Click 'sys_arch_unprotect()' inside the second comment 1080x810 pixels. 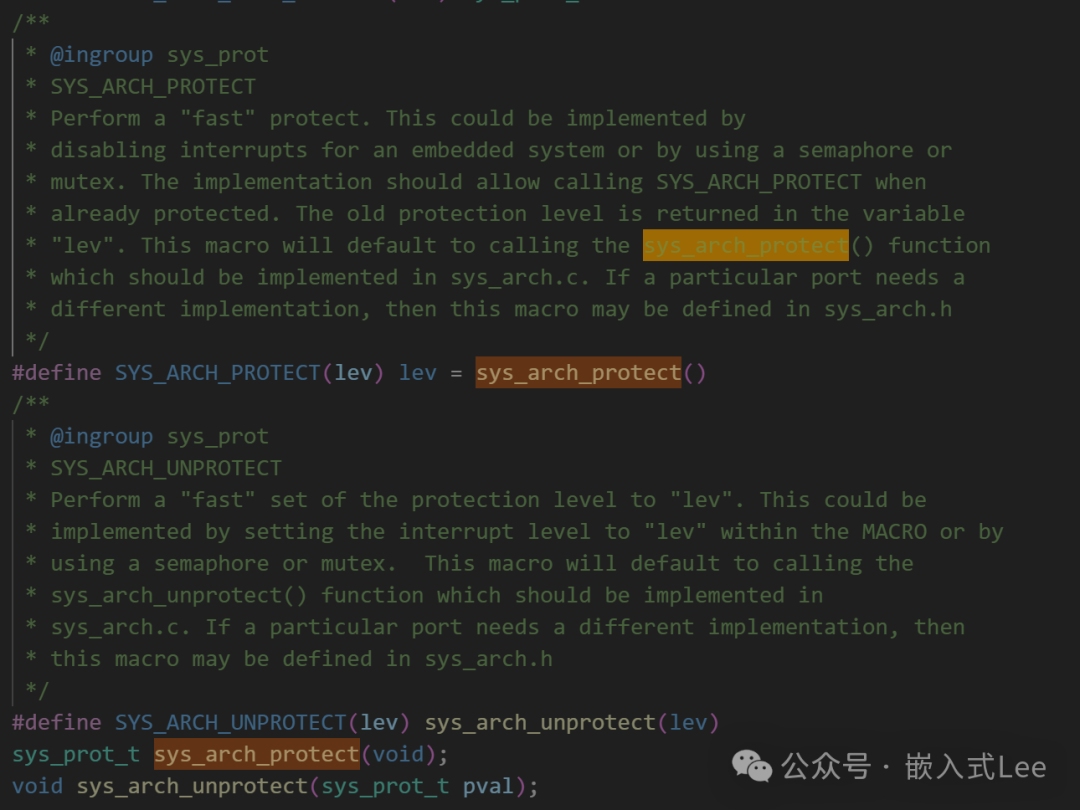pyautogui.click(x=178, y=595)
